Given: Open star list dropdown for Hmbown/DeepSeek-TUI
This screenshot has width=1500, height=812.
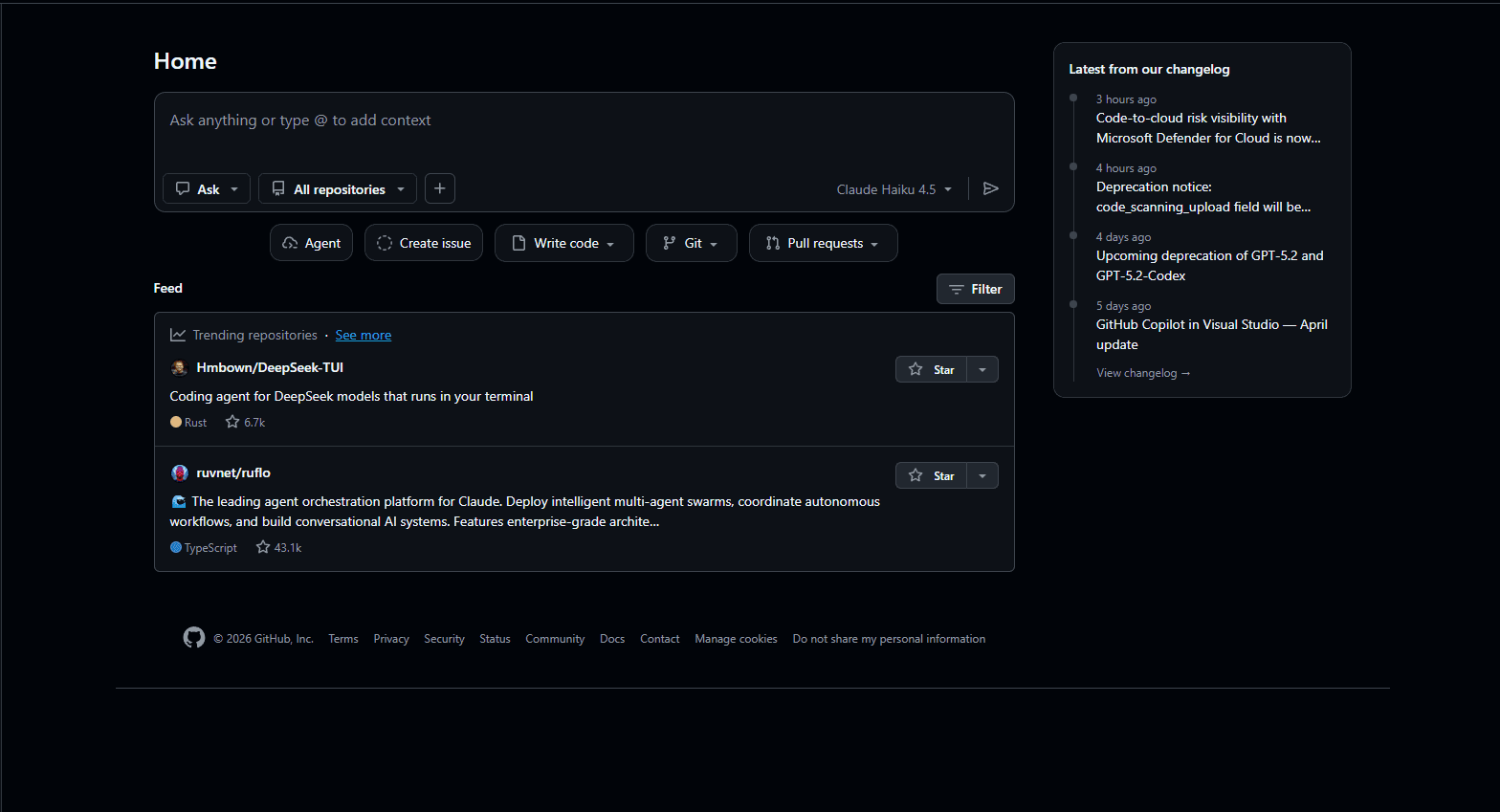Looking at the screenshot, I should coord(982,369).
